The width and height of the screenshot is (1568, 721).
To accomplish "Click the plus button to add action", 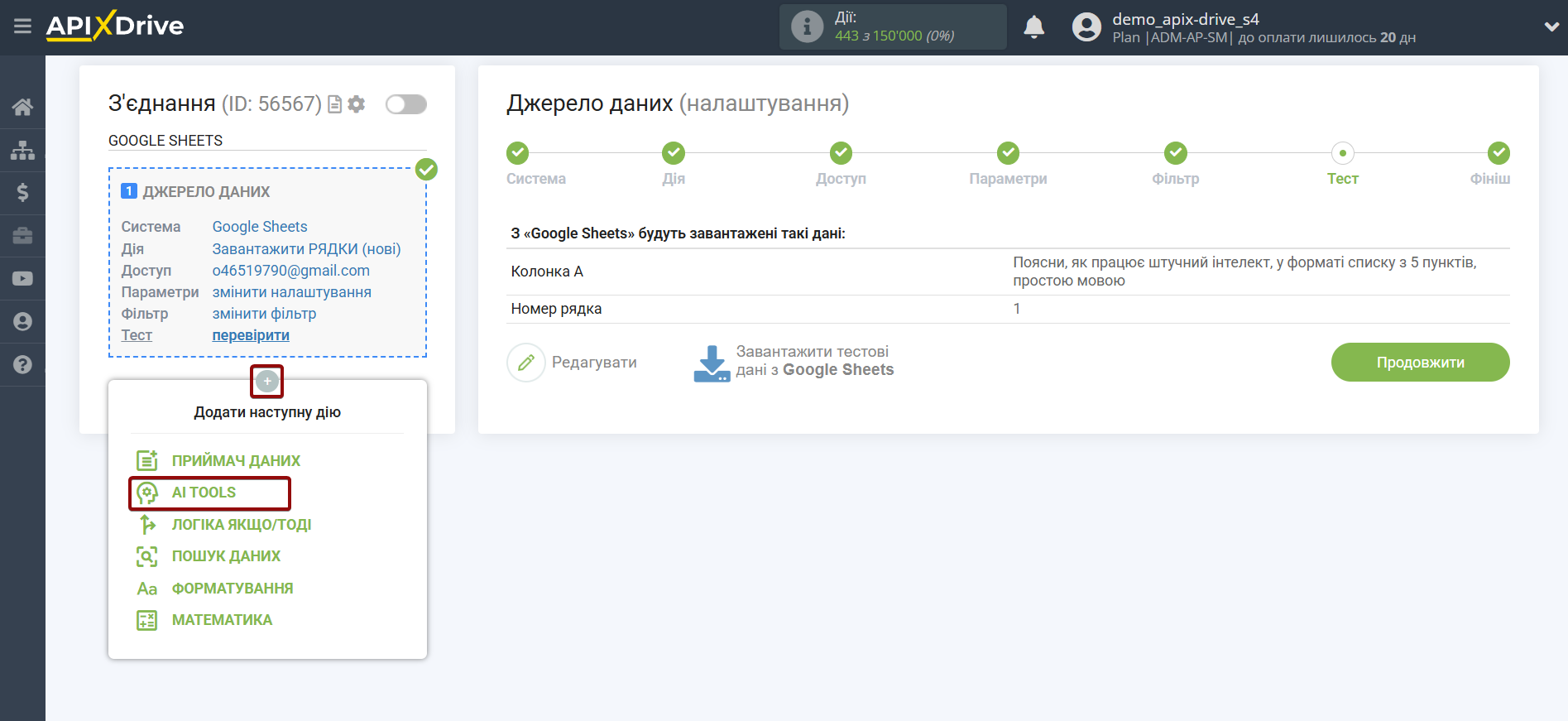I will pyautogui.click(x=266, y=382).
